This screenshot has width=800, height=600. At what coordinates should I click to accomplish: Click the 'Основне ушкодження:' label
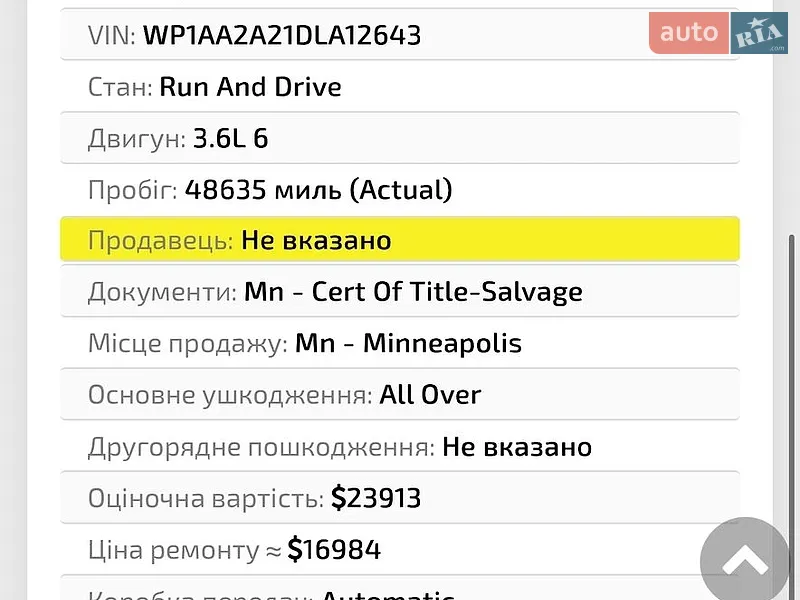click(230, 395)
